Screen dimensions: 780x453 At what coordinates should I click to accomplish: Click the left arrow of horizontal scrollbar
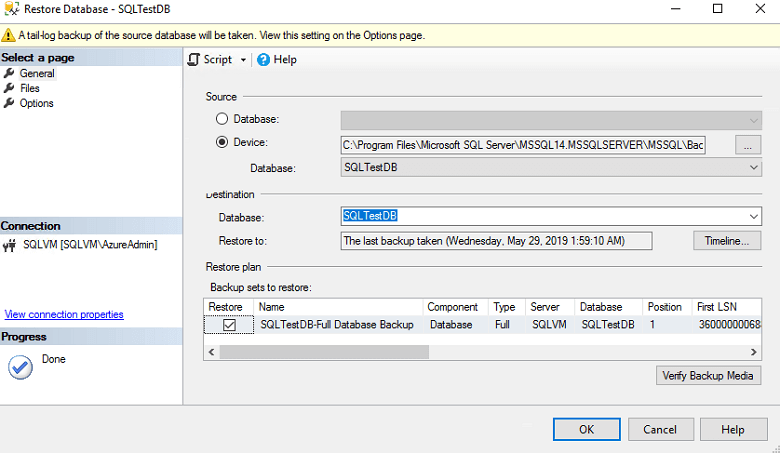(x=211, y=352)
